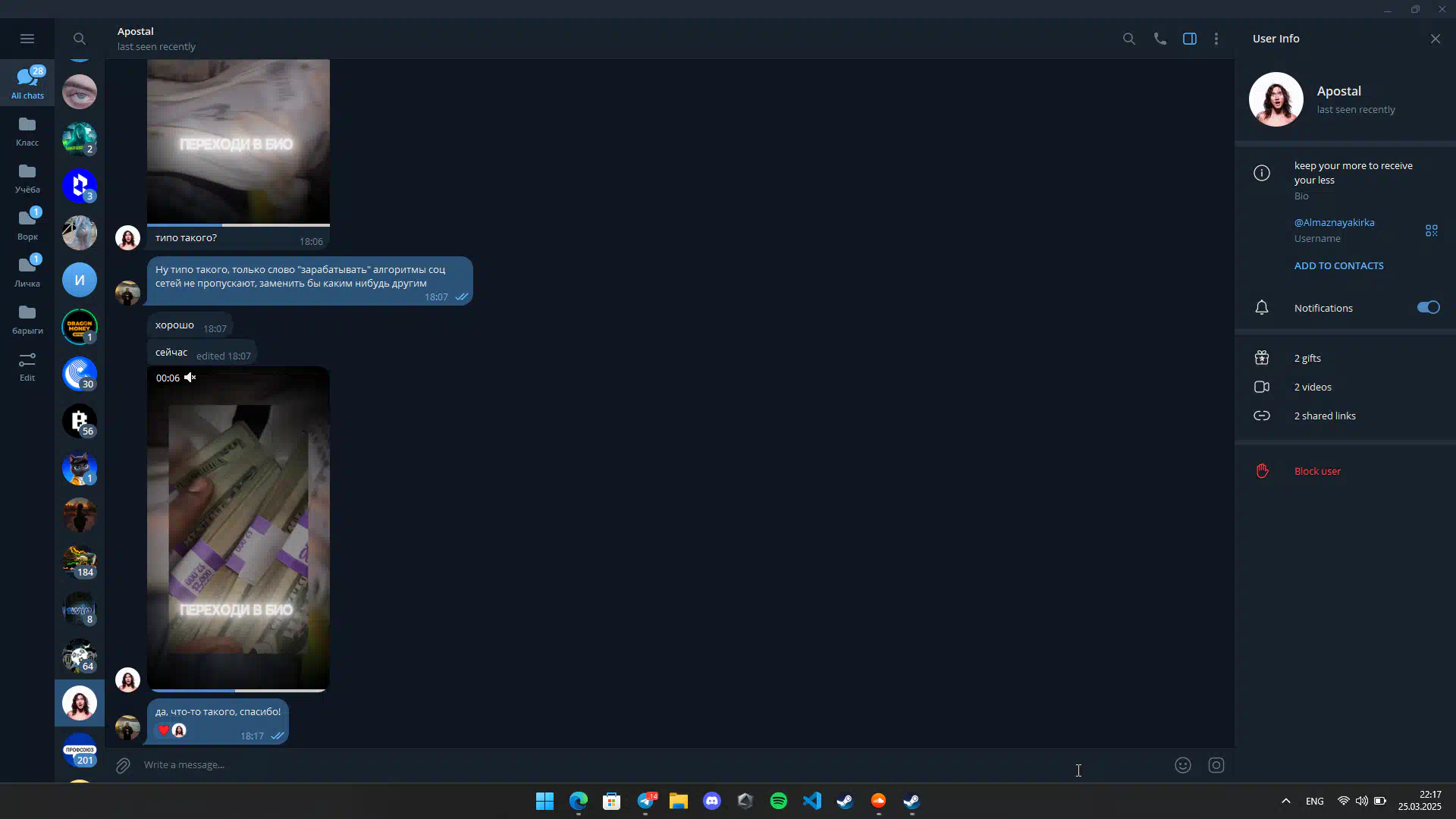1456x819 pixels.
Task: Select the Учёба folder
Action: click(27, 178)
